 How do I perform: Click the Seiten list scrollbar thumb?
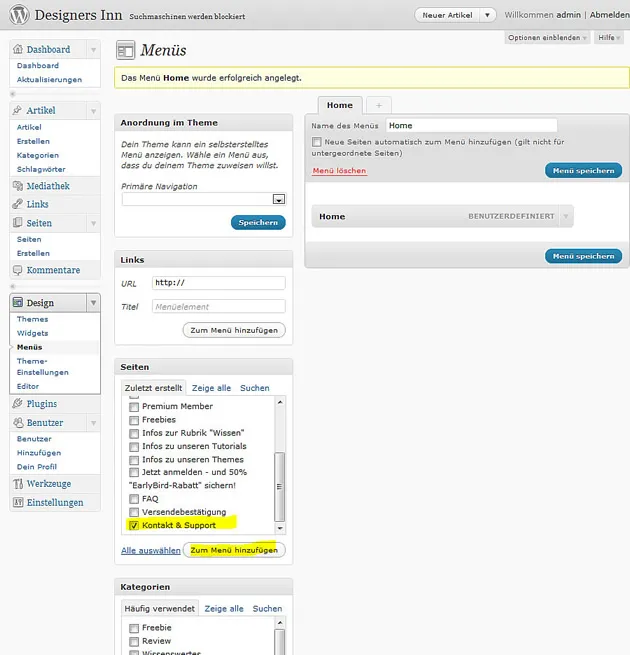pos(279,486)
